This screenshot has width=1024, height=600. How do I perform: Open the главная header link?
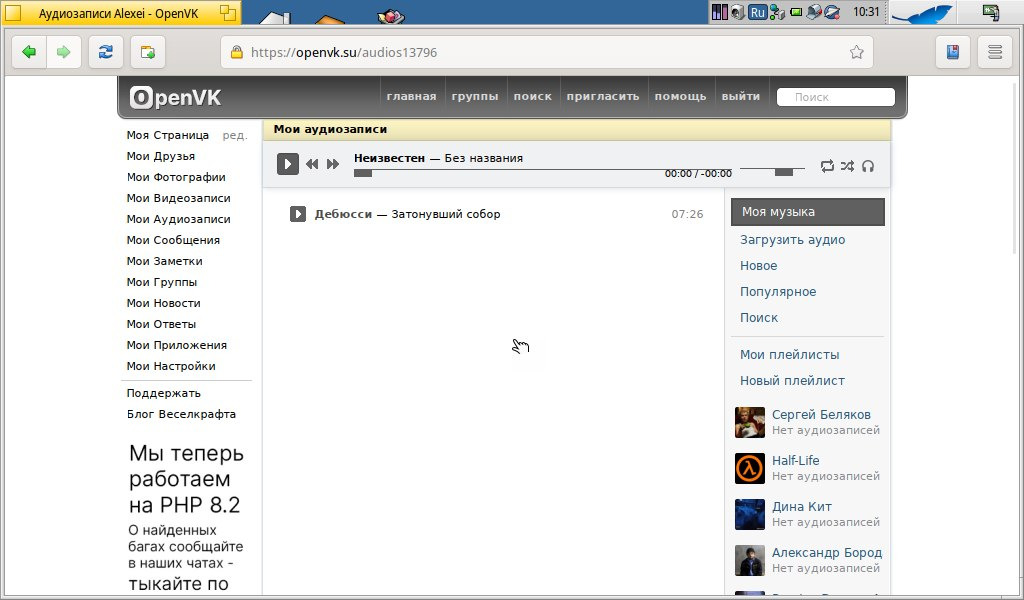(x=411, y=96)
